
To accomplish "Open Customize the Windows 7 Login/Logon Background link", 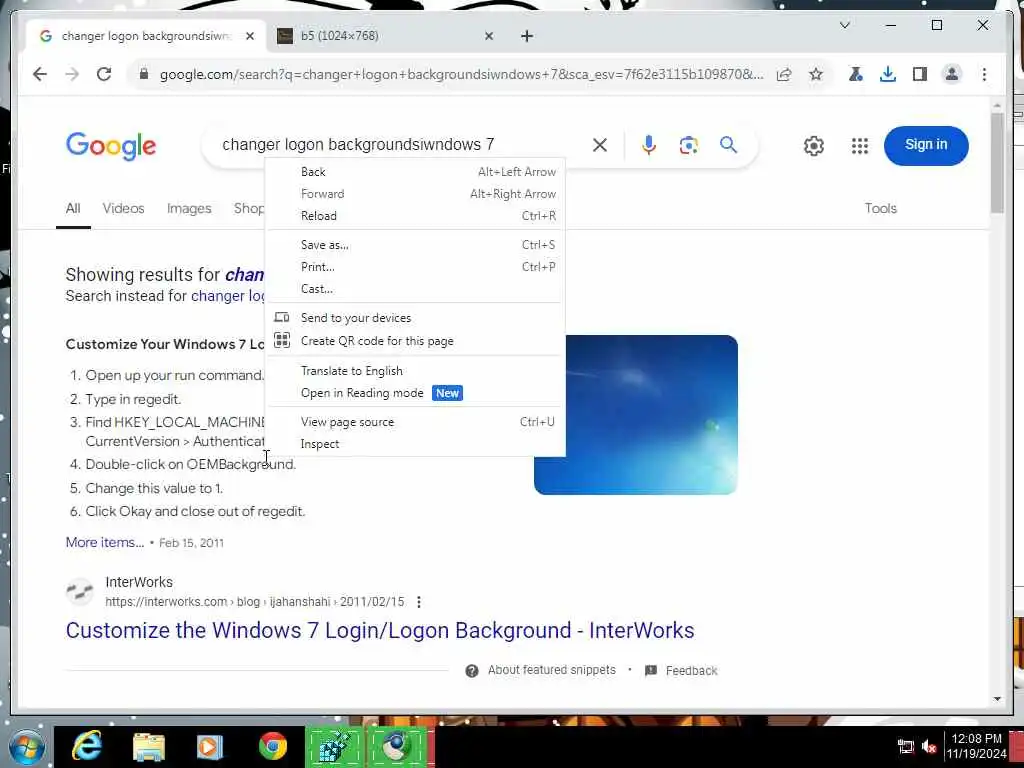I will [x=379, y=630].
